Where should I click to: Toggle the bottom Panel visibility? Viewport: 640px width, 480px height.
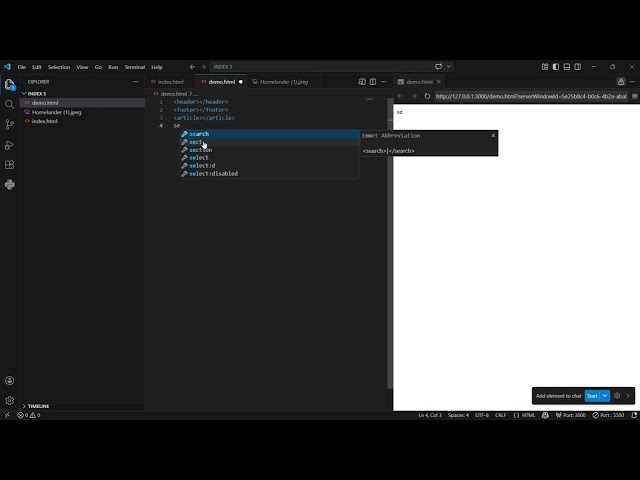click(x=567, y=67)
